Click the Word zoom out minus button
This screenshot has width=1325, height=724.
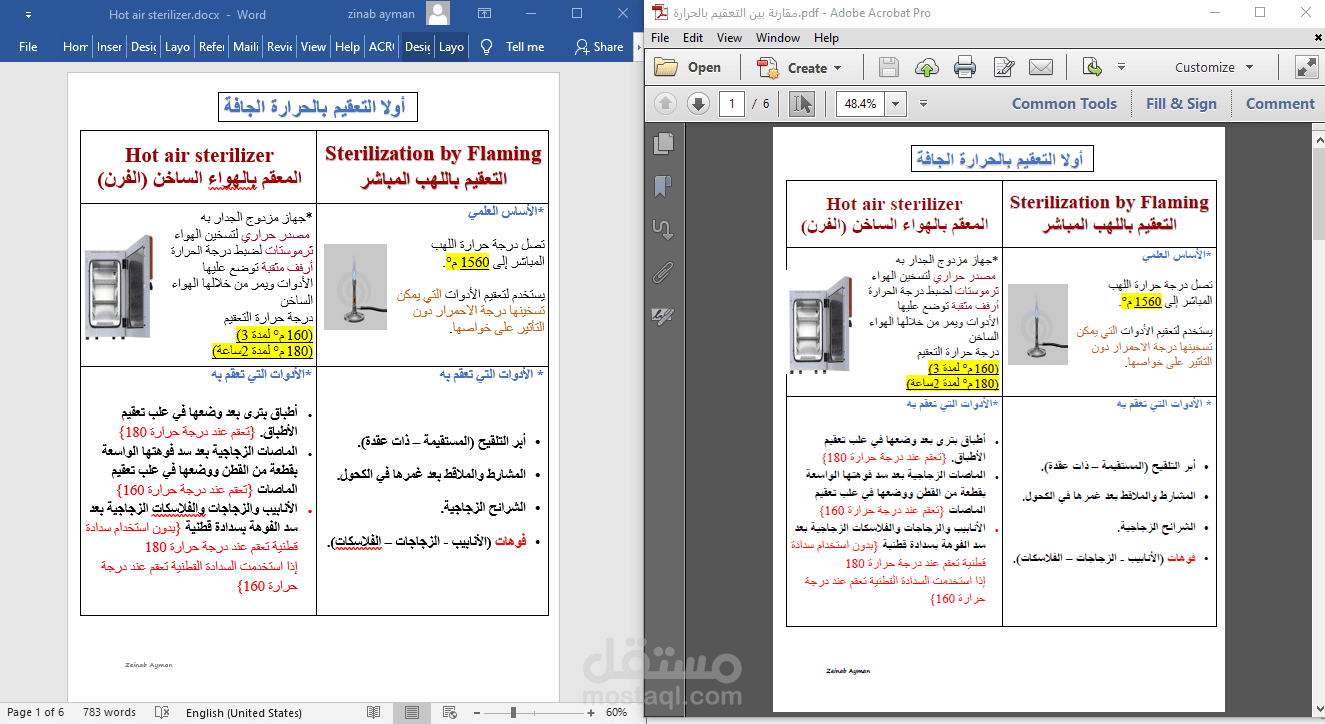(478, 712)
